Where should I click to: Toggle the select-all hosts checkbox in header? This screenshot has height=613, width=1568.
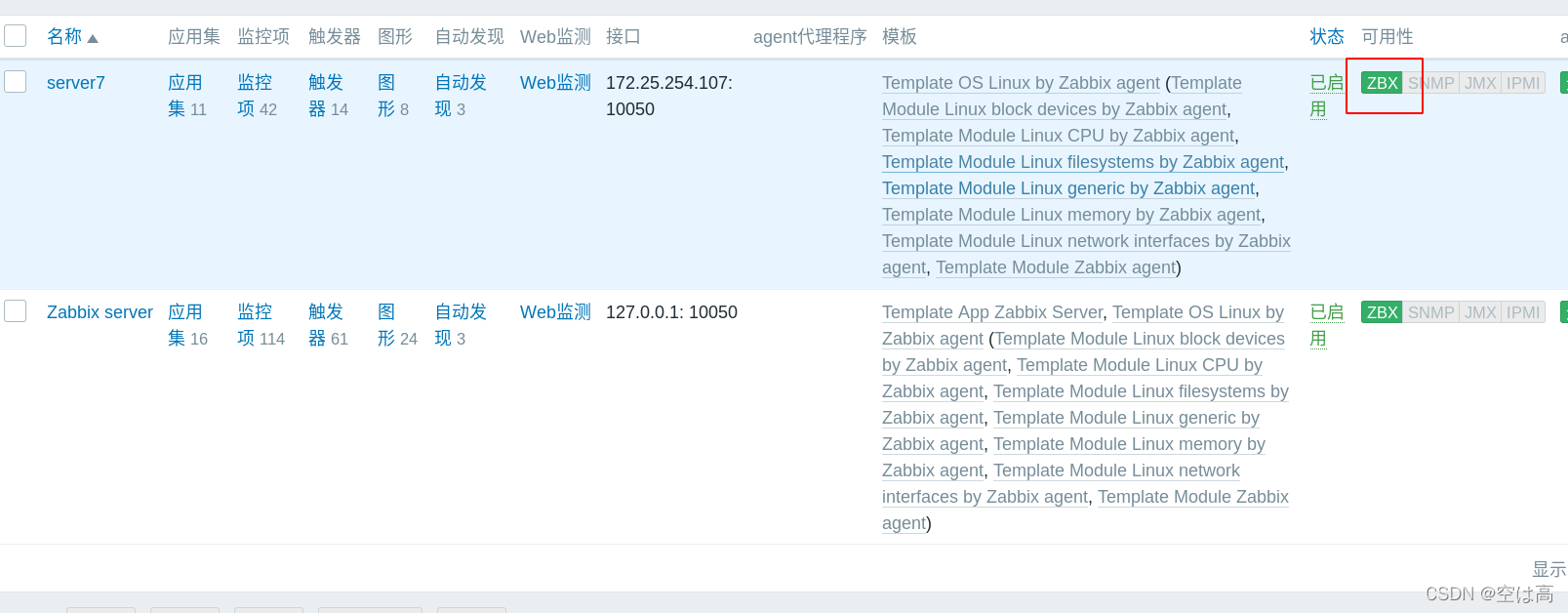pos(15,36)
